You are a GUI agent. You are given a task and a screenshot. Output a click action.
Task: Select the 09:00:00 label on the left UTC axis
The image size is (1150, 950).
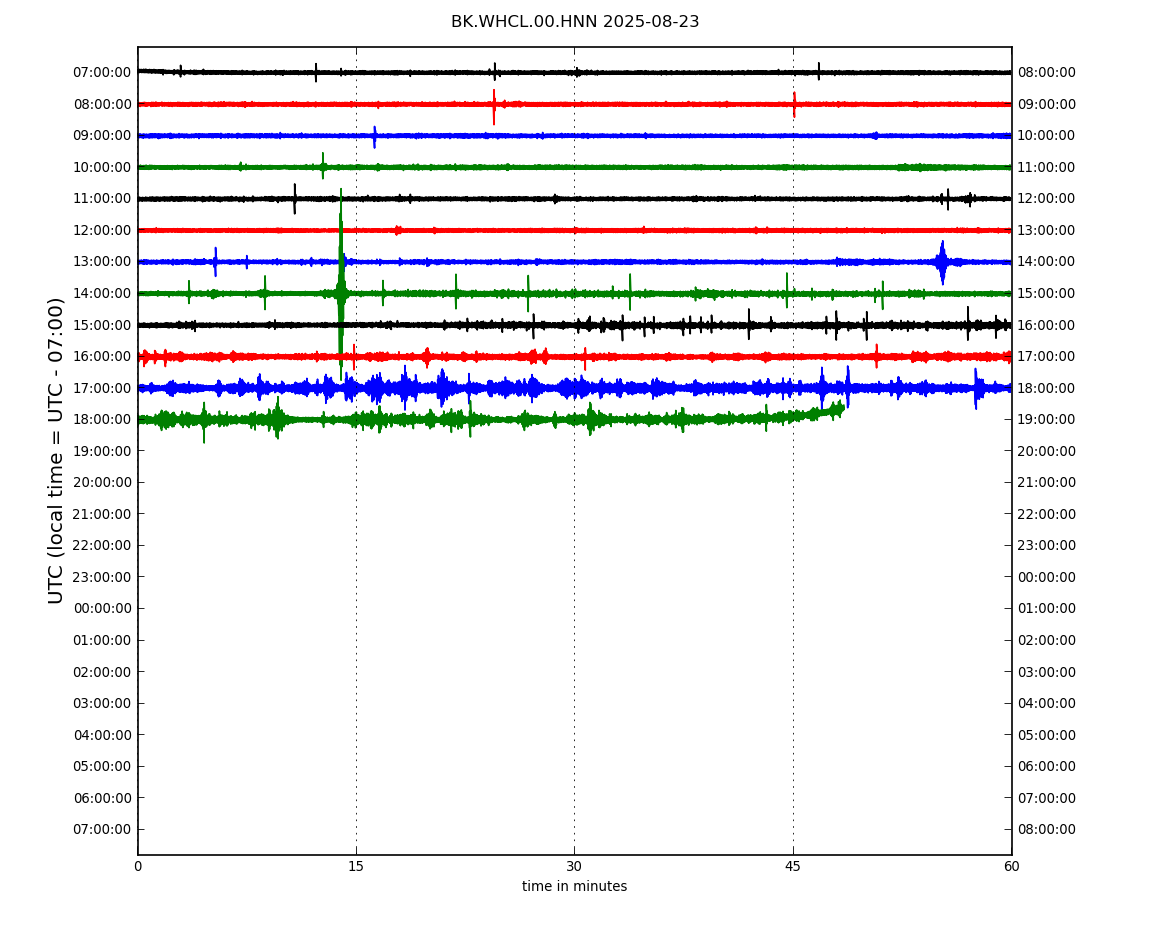[103, 136]
